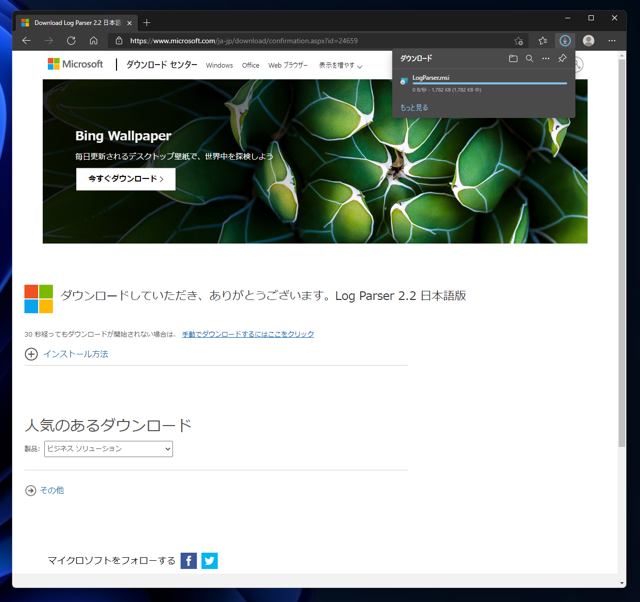This screenshot has width=640, height=602.
Task: Toggle the downloads toolbar icon
Action: (x=565, y=40)
